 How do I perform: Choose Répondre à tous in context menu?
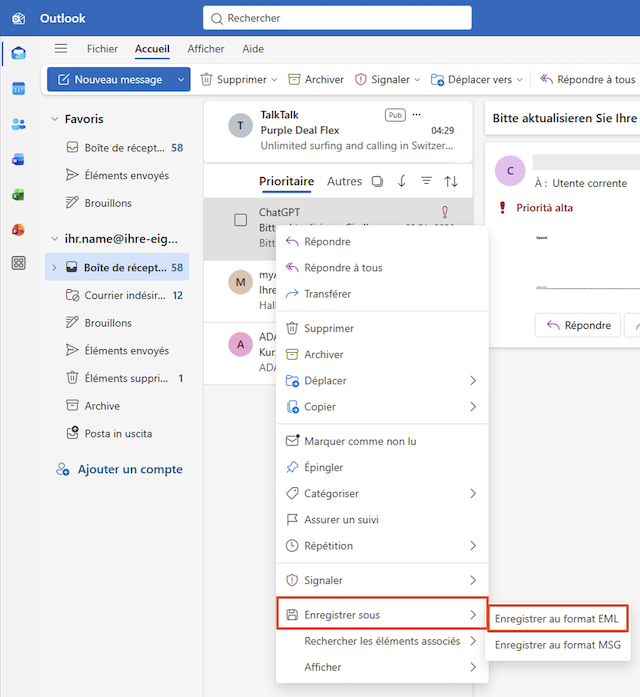coord(382,268)
